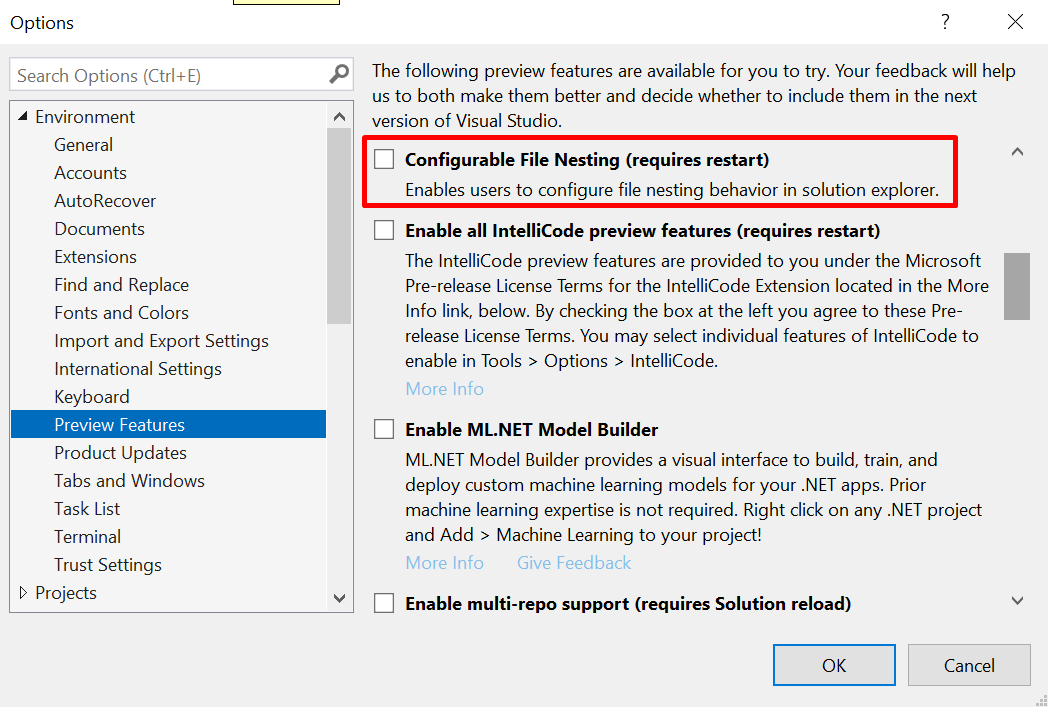Collapse the Configurable File Nesting description
Image resolution: width=1048 pixels, height=707 pixels.
1017,151
